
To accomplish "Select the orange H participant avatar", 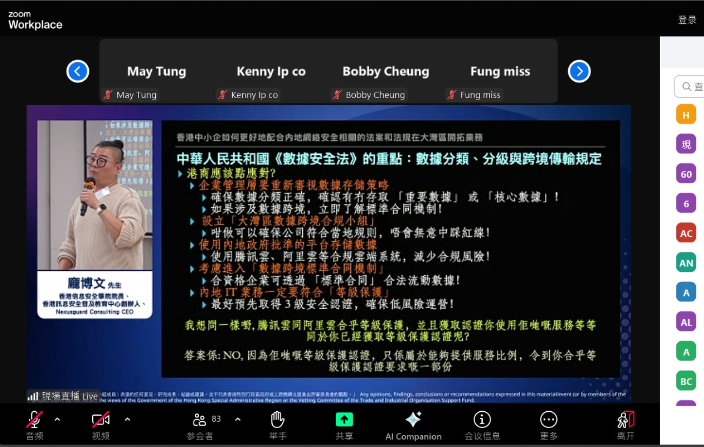I will click(x=686, y=115).
